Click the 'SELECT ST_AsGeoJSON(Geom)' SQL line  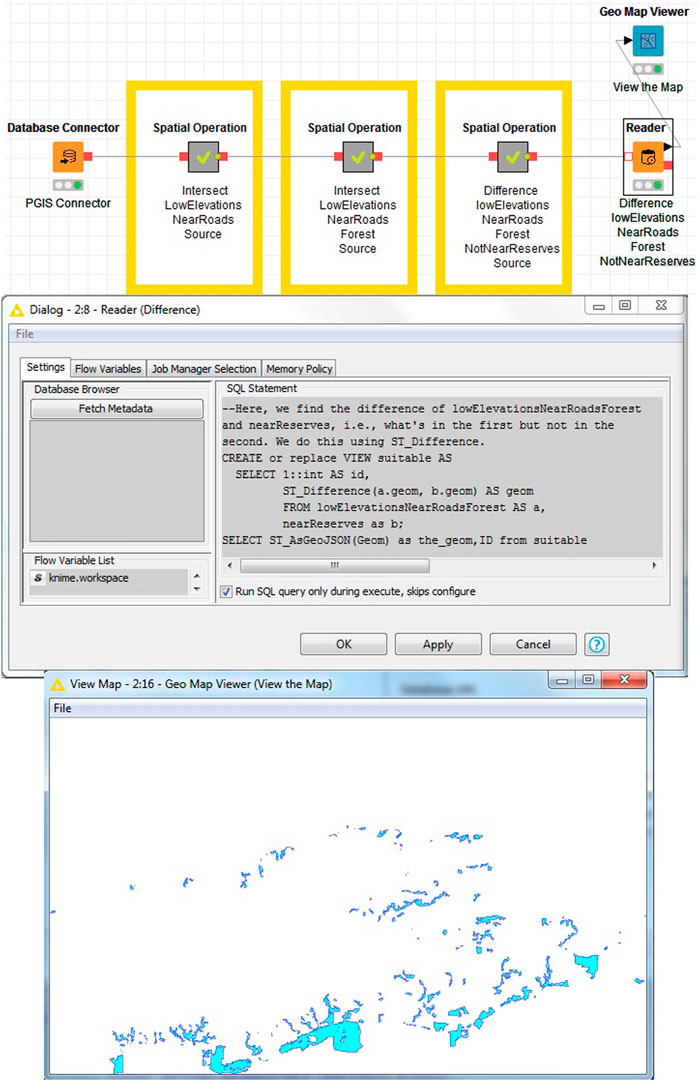point(404,540)
